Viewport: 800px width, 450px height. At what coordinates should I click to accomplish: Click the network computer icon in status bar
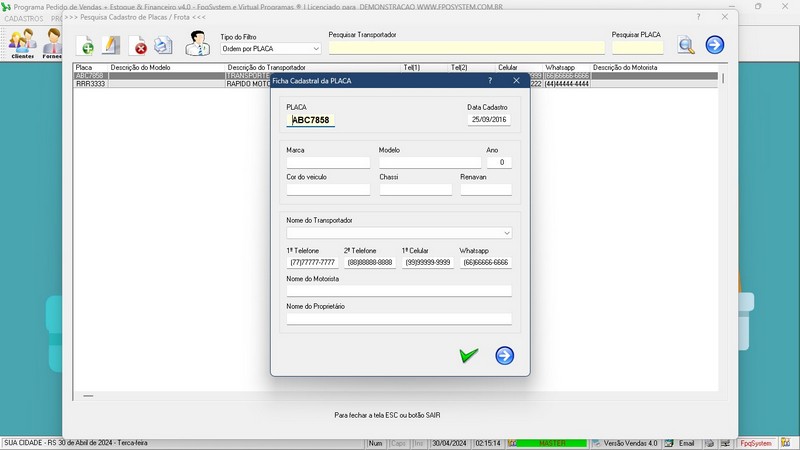[725, 443]
